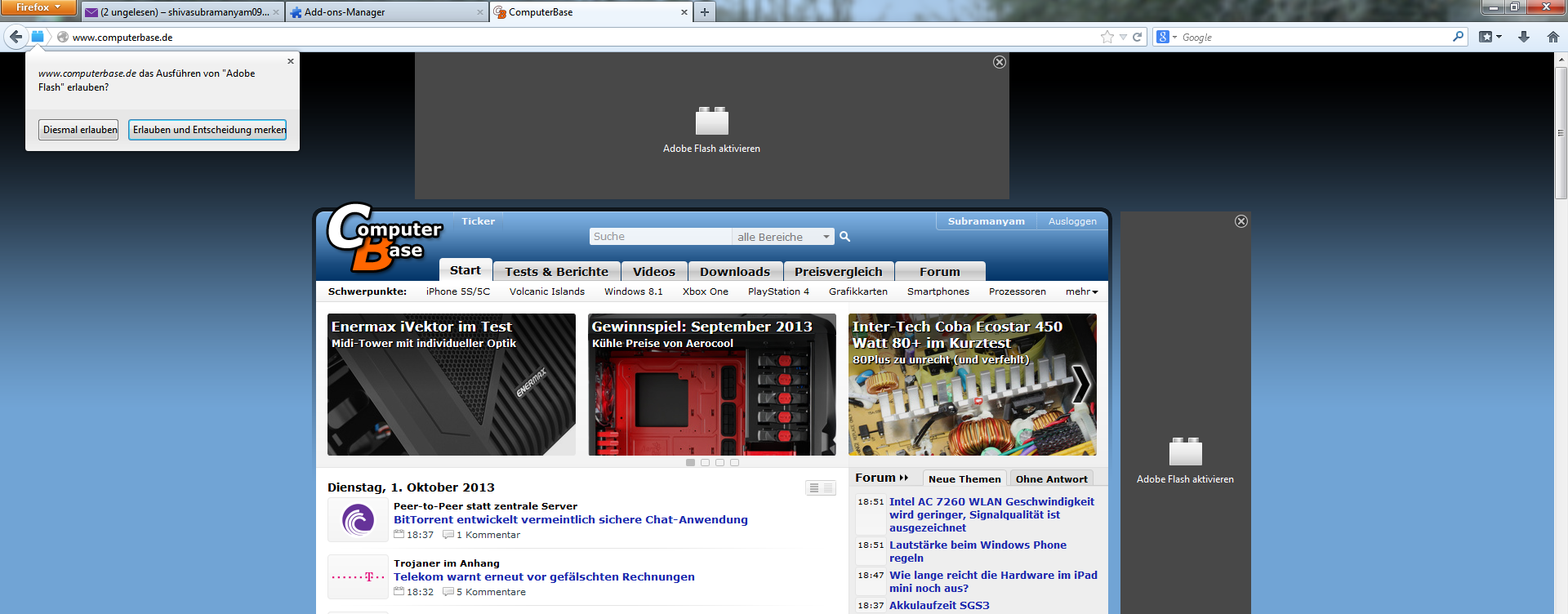Image resolution: width=1568 pixels, height=614 pixels.
Task: Close the right sidebar Flash ad
Action: click(x=1241, y=221)
